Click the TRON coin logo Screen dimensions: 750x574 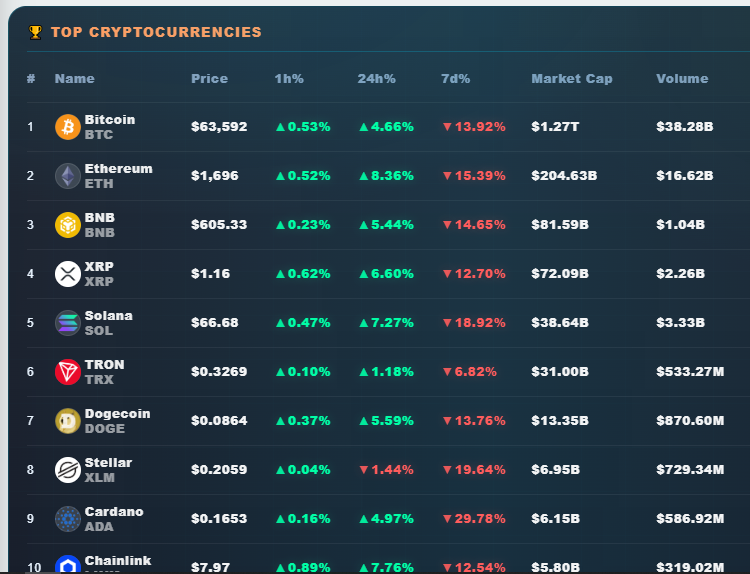pos(68,372)
